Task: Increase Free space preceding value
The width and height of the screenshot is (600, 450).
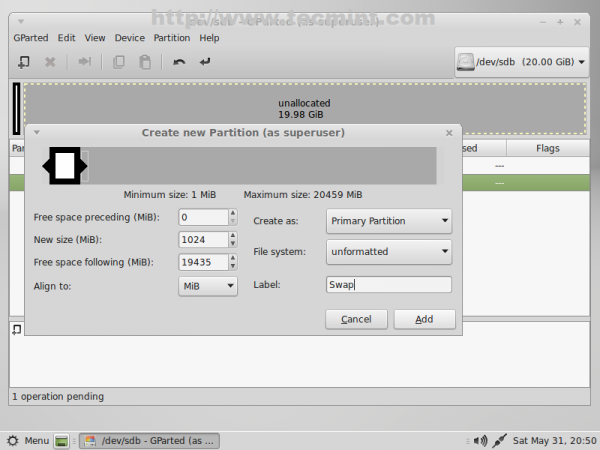Action: (x=233, y=213)
